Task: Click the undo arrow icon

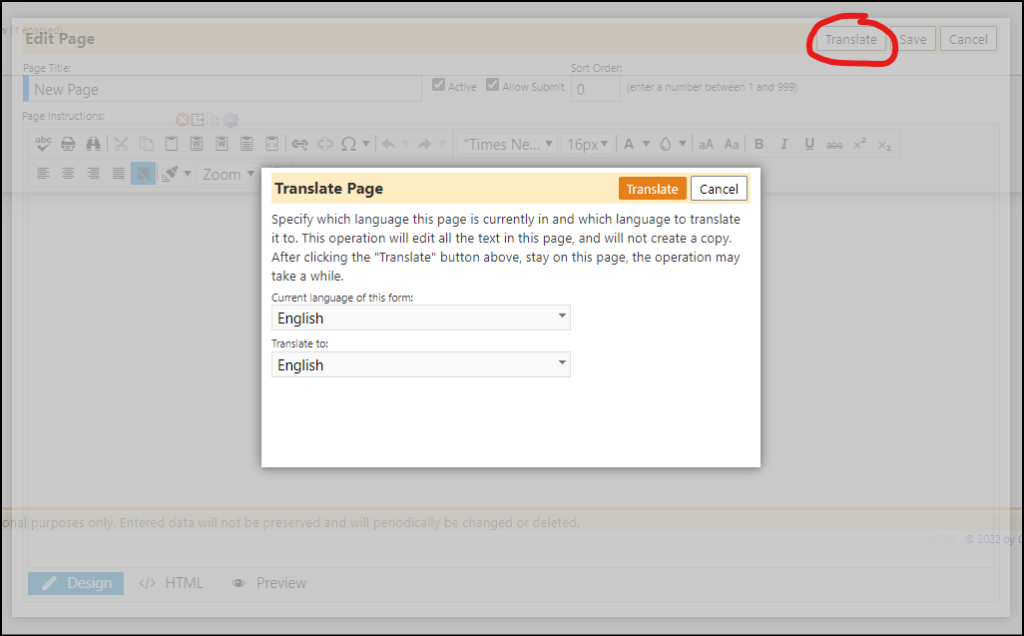Action: [389, 144]
